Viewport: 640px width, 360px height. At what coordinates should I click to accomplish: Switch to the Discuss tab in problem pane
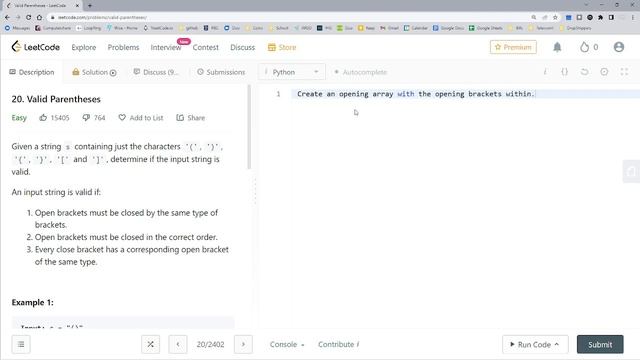point(156,72)
